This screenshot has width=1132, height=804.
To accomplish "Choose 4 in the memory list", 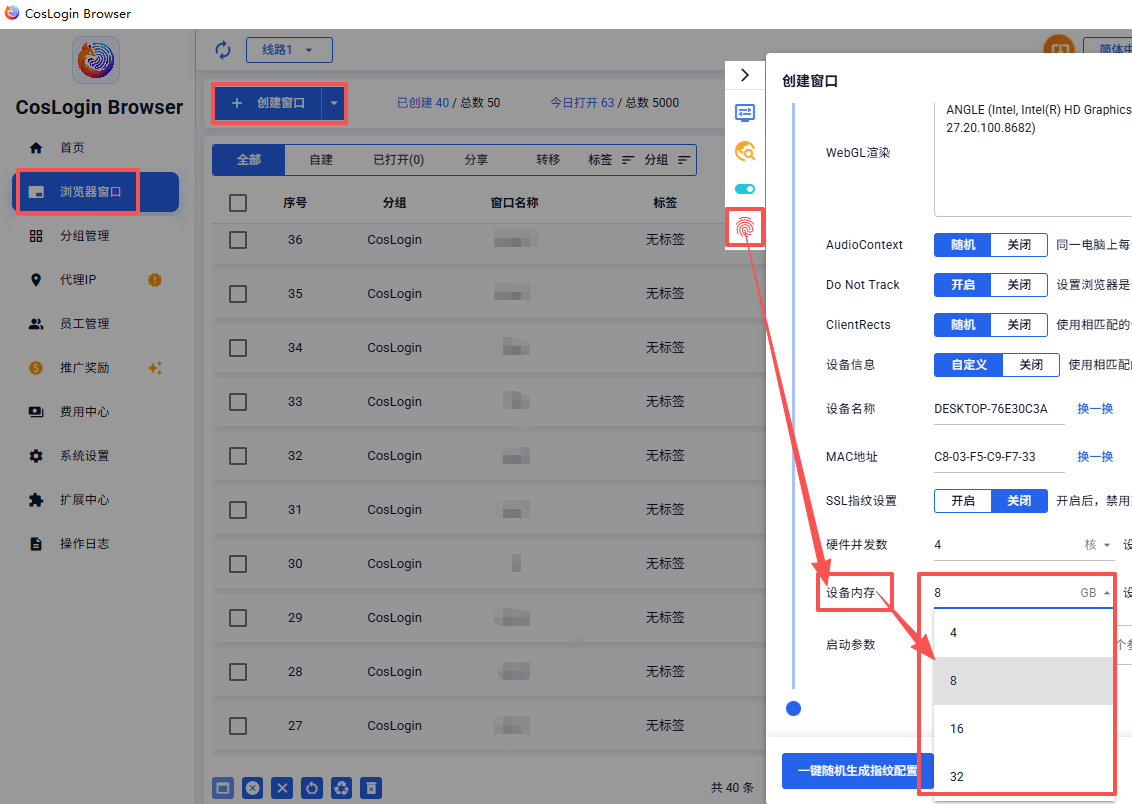I will [1023, 633].
